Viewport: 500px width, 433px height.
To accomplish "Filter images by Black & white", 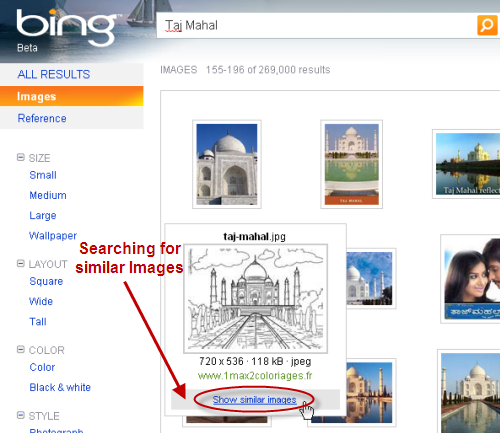I will click(x=60, y=387).
